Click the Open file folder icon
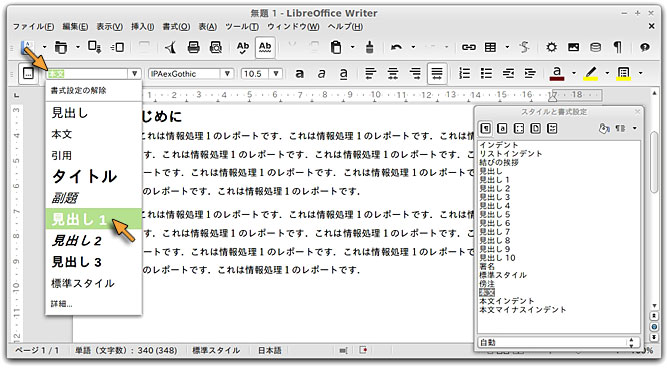Screen dimensions: 667x368 point(61,47)
